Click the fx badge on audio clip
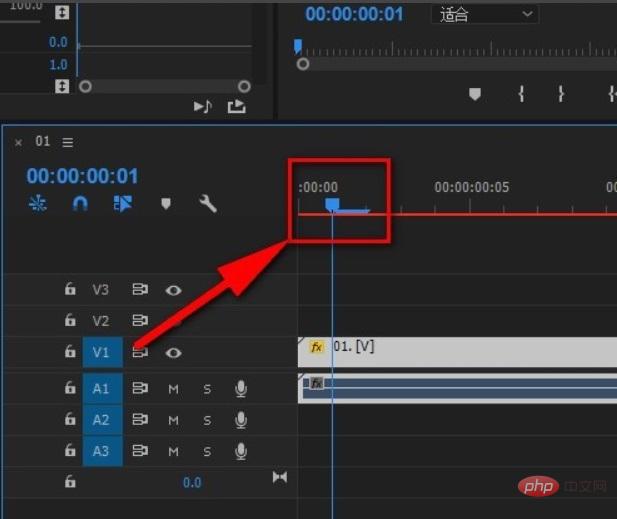617x519 pixels. click(x=316, y=383)
